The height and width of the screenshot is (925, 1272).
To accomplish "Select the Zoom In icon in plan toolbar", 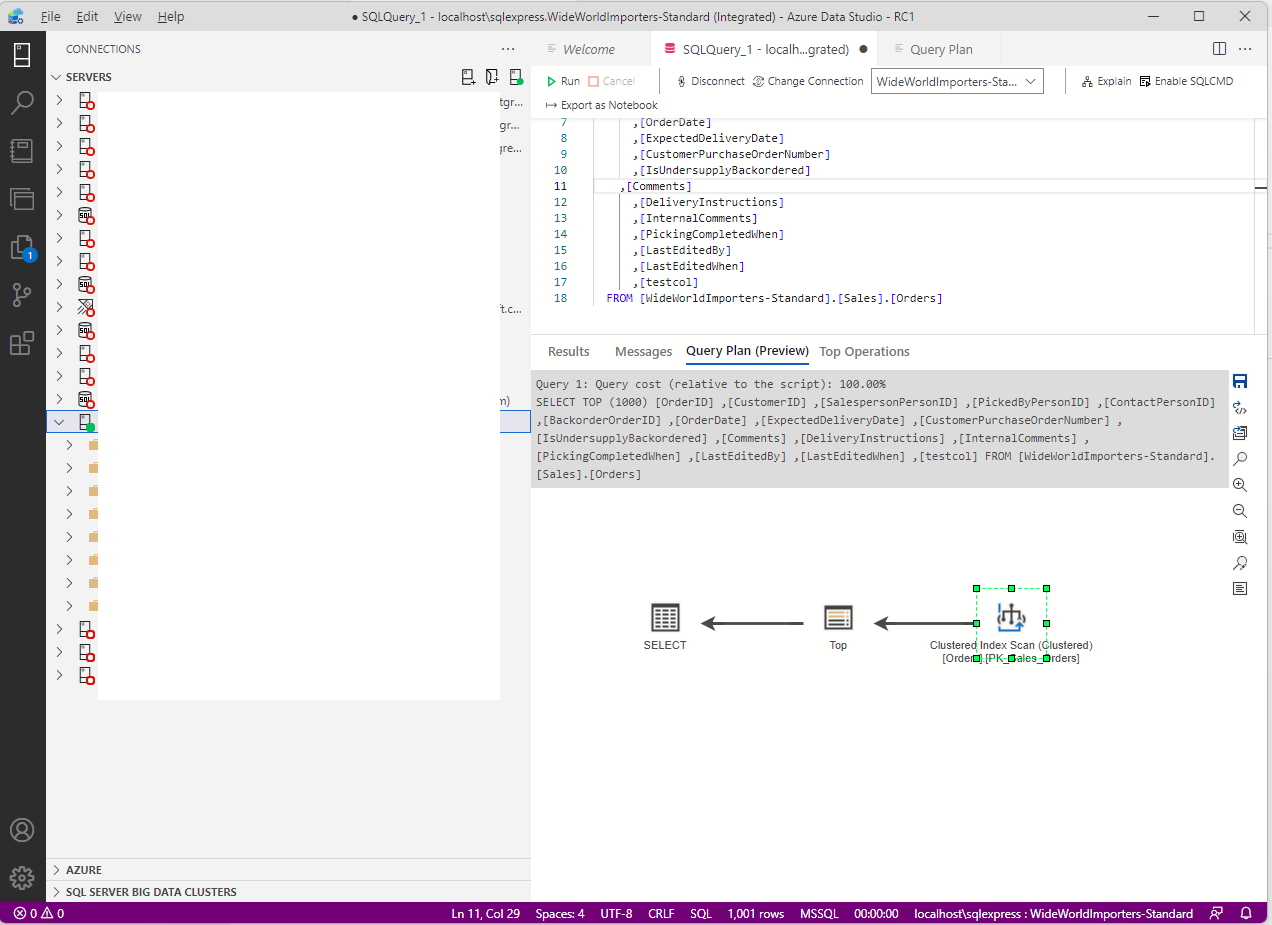I will (x=1240, y=485).
